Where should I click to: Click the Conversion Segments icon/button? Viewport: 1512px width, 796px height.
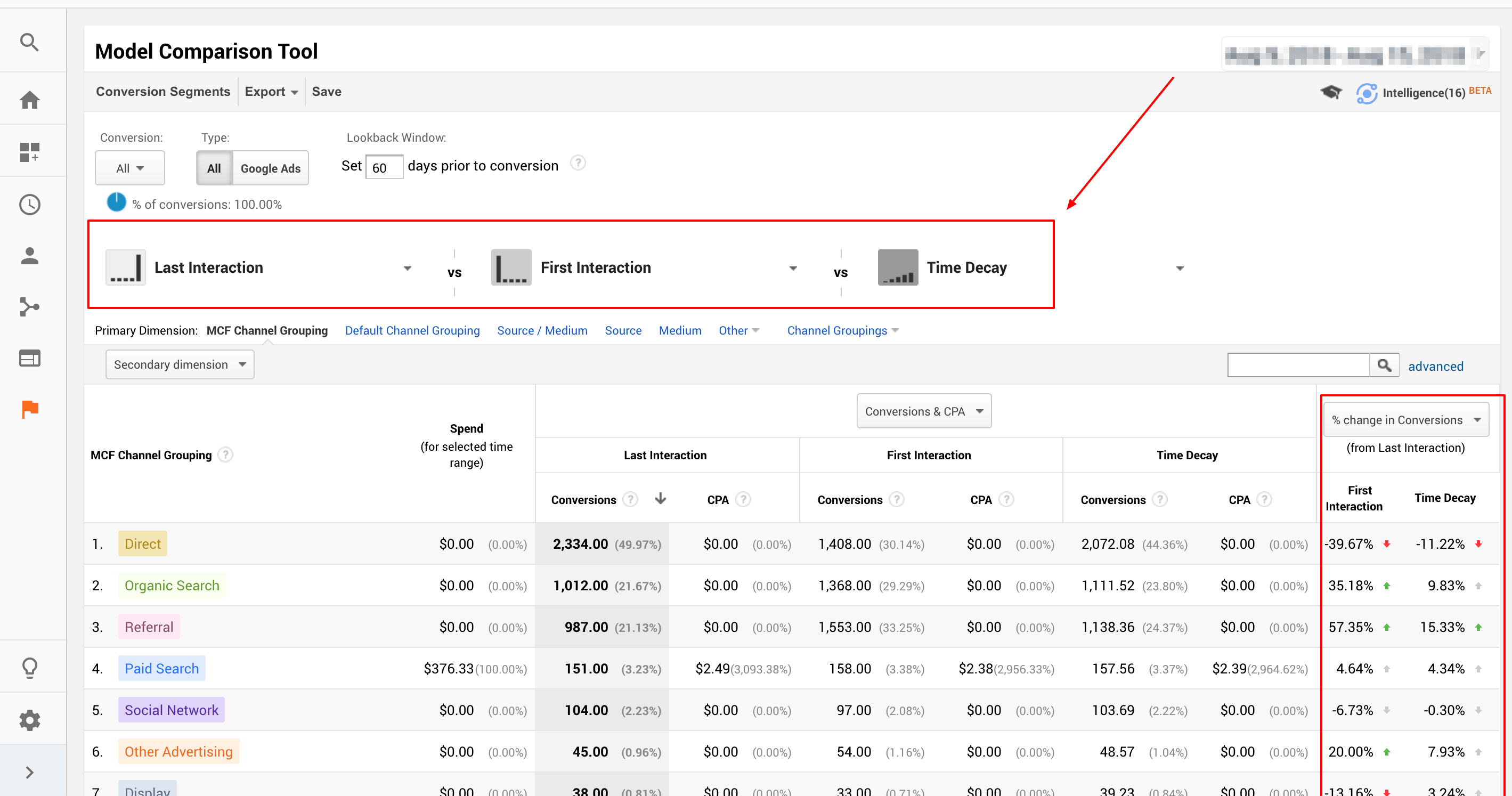[162, 92]
